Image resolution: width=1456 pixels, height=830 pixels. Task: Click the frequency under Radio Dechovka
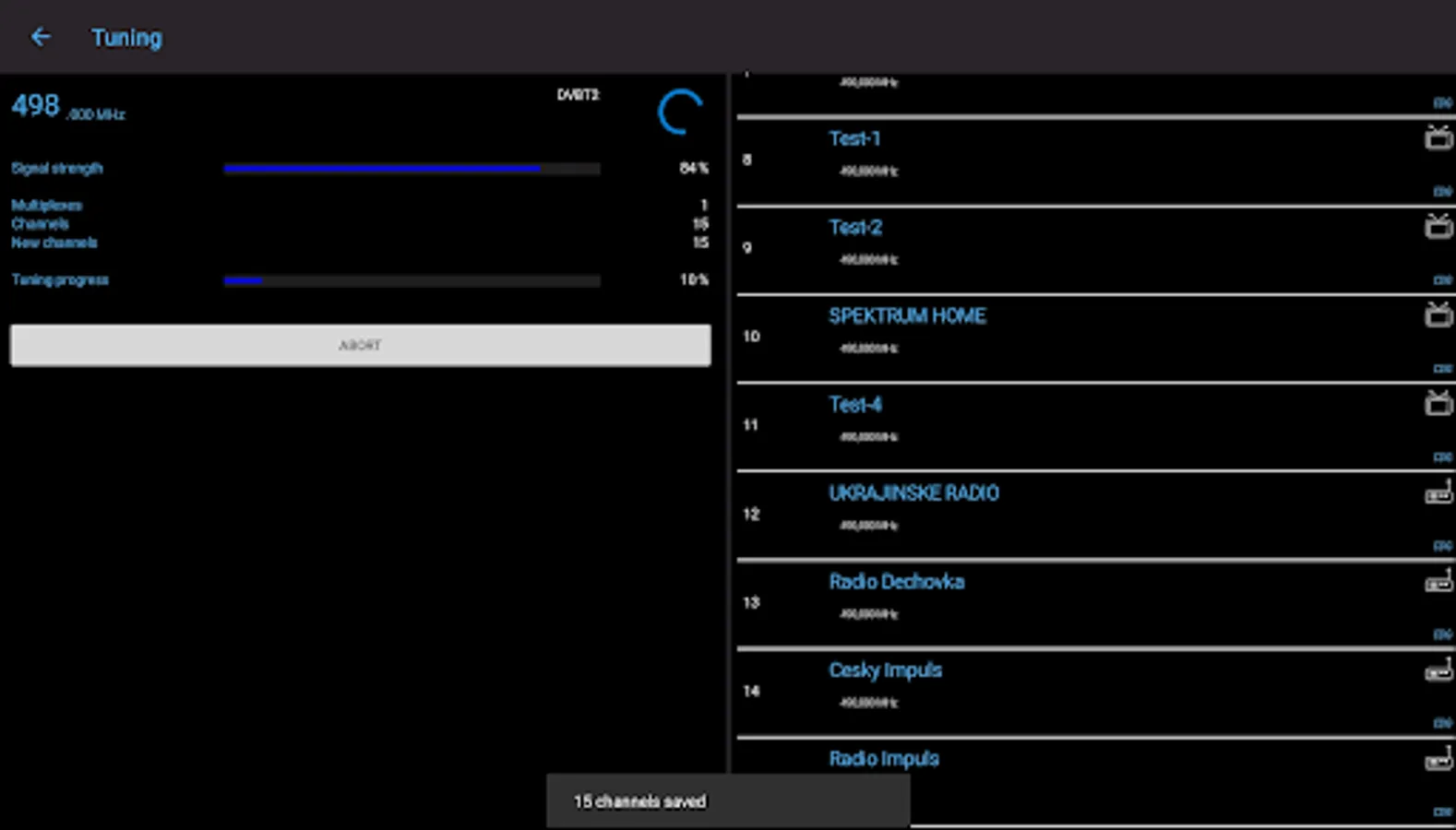point(868,614)
